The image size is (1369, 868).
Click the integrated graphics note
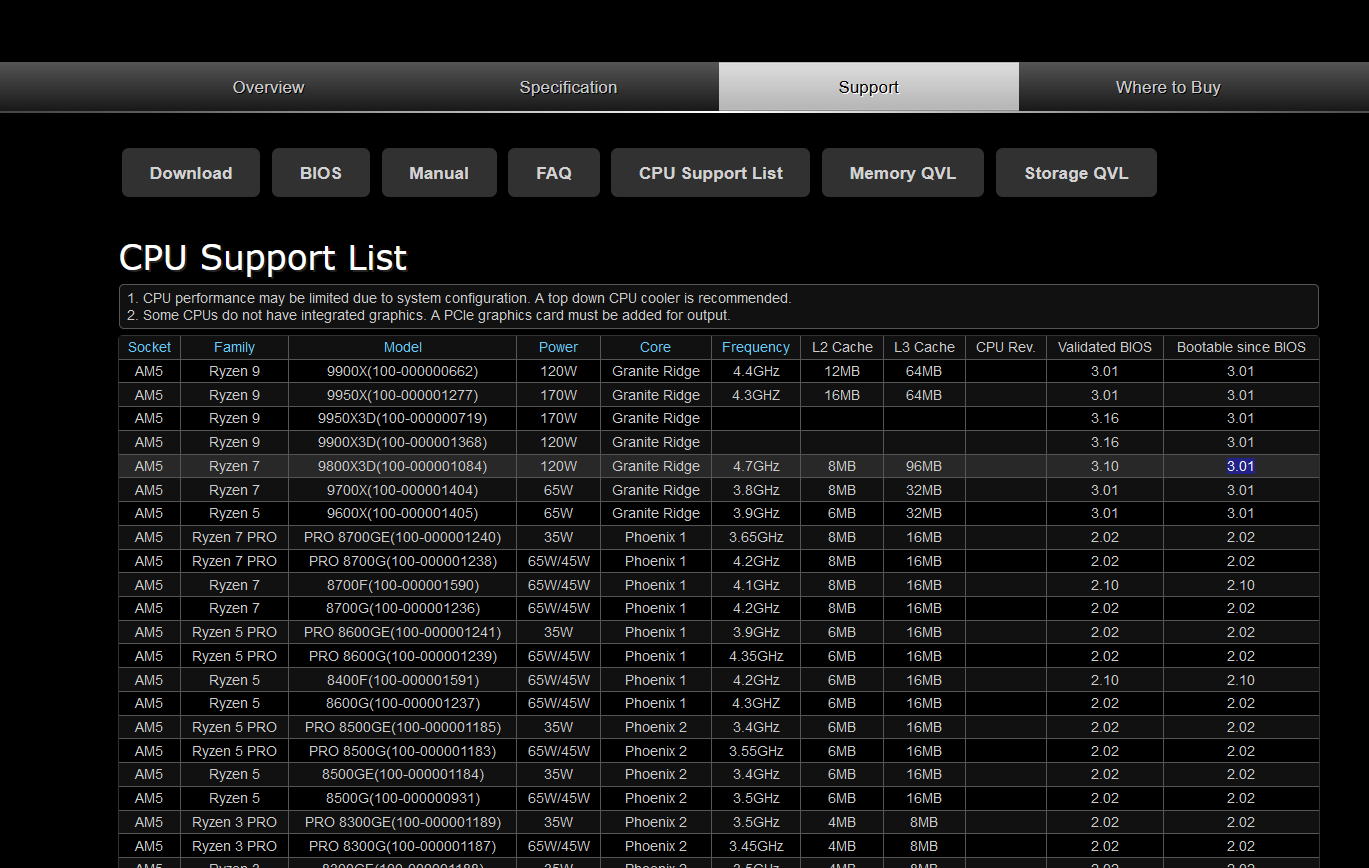click(x=429, y=315)
